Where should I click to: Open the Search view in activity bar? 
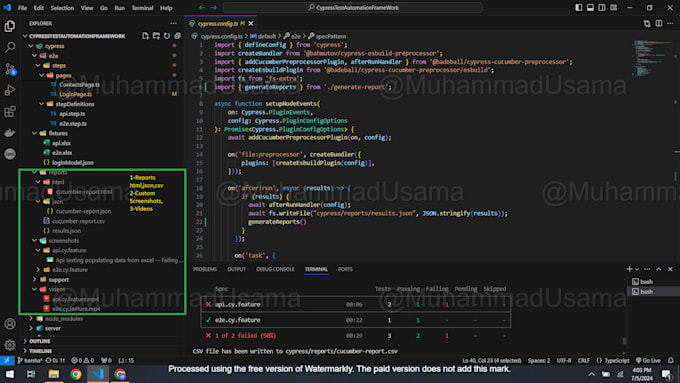click(10, 47)
